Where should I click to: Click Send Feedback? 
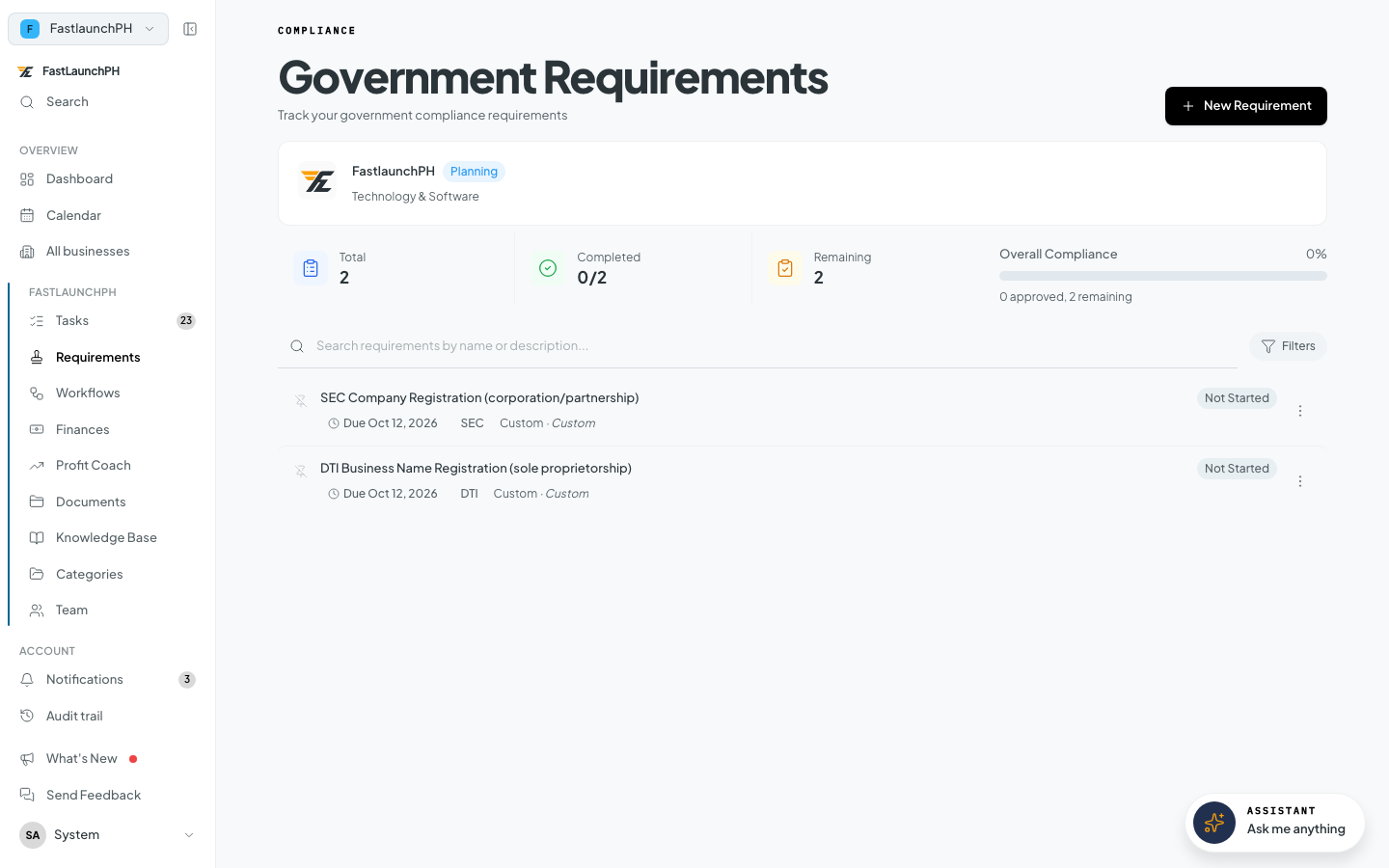[107, 795]
